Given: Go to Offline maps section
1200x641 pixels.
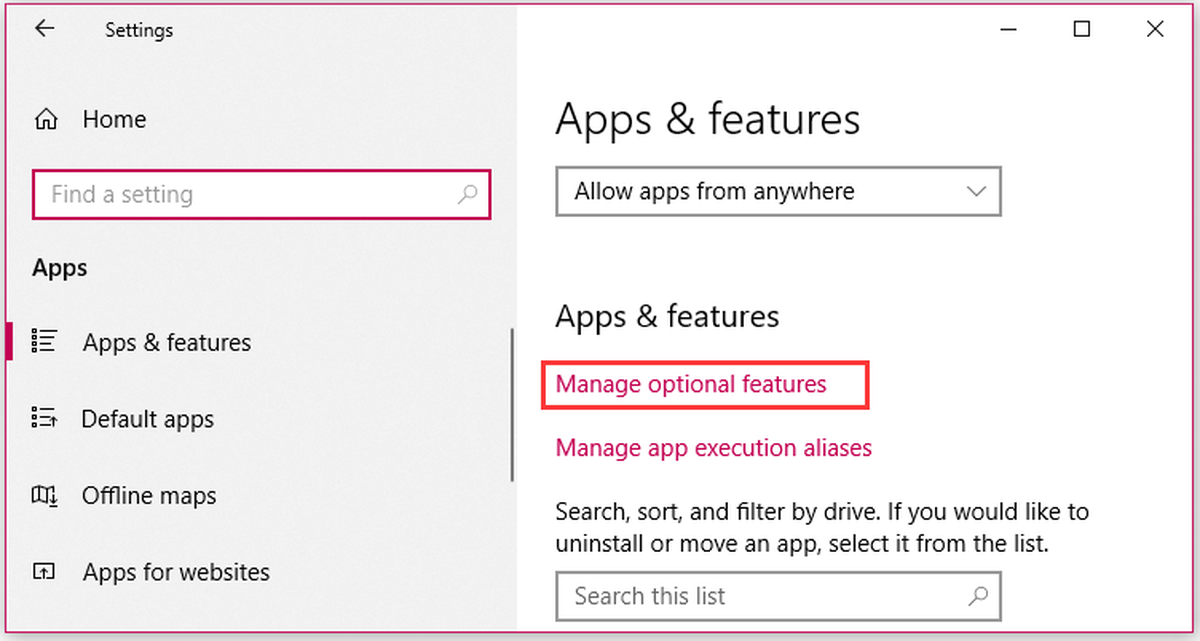Looking at the screenshot, I should coord(149,496).
